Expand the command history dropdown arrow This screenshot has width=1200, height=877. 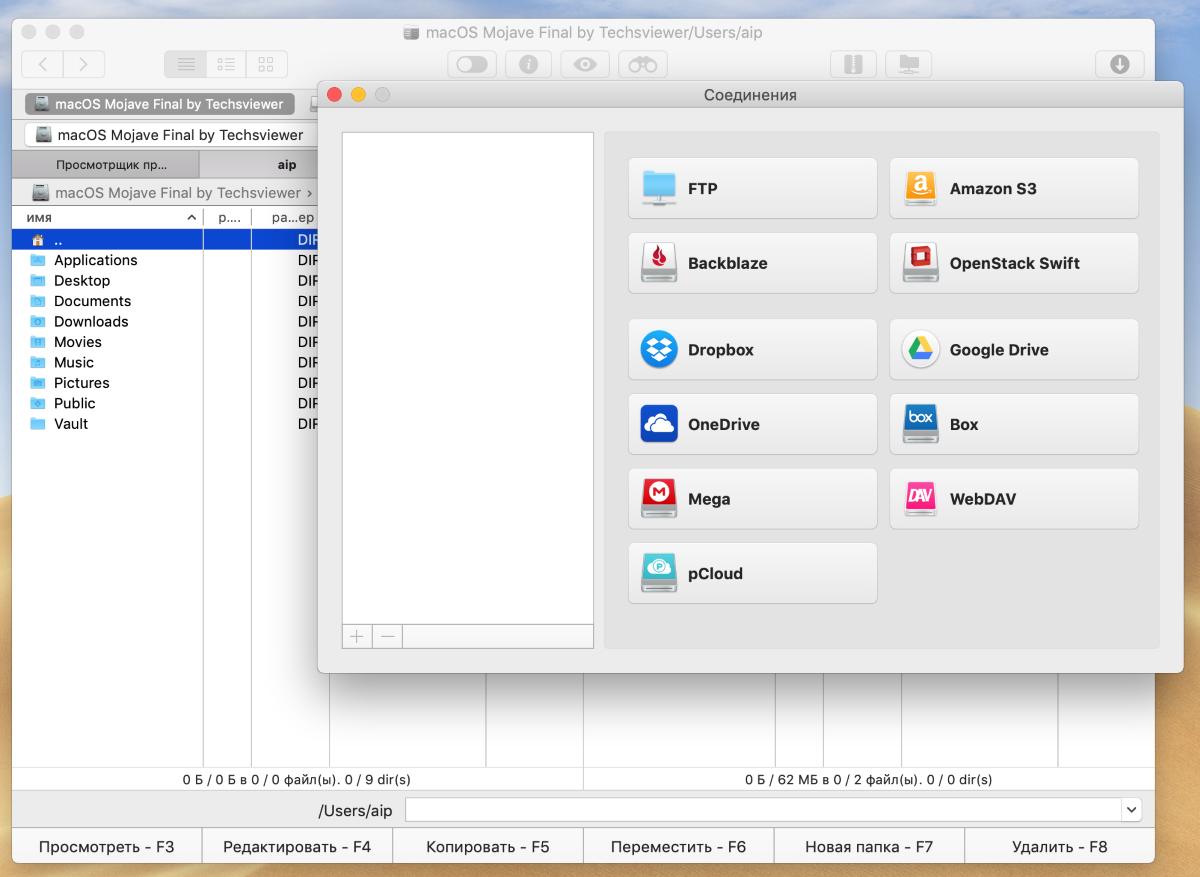click(x=1131, y=810)
